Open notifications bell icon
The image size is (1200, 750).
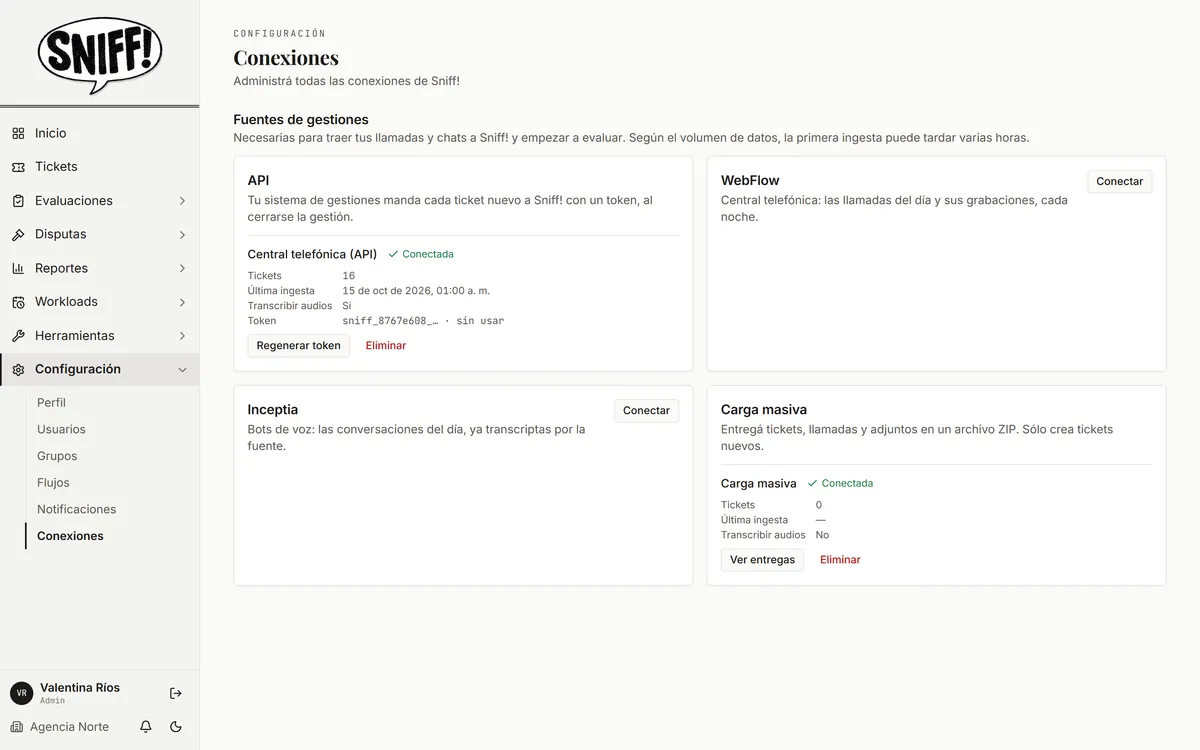(x=146, y=727)
